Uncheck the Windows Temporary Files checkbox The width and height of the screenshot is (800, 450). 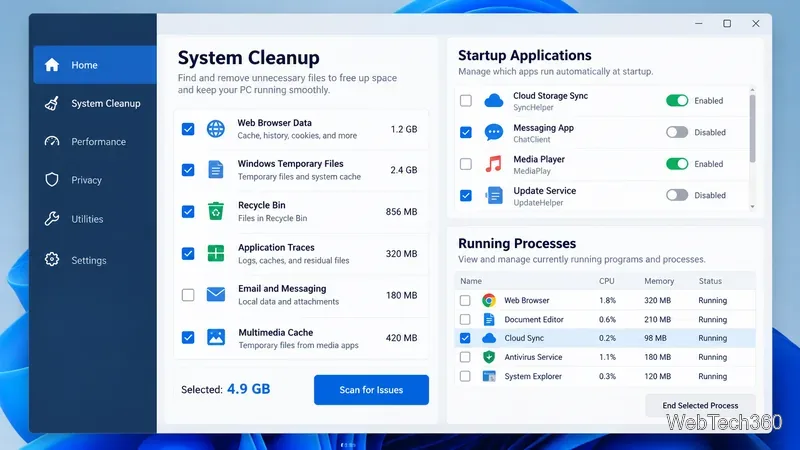(188, 169)
